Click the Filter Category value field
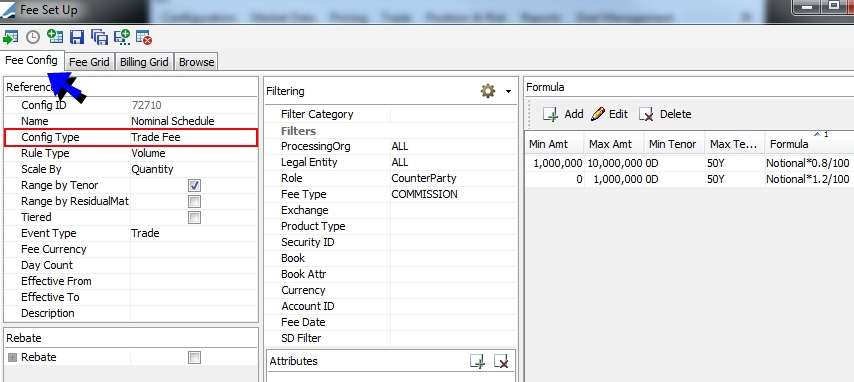The height and width of the screenshot is (382, 854). pos(453,114)
